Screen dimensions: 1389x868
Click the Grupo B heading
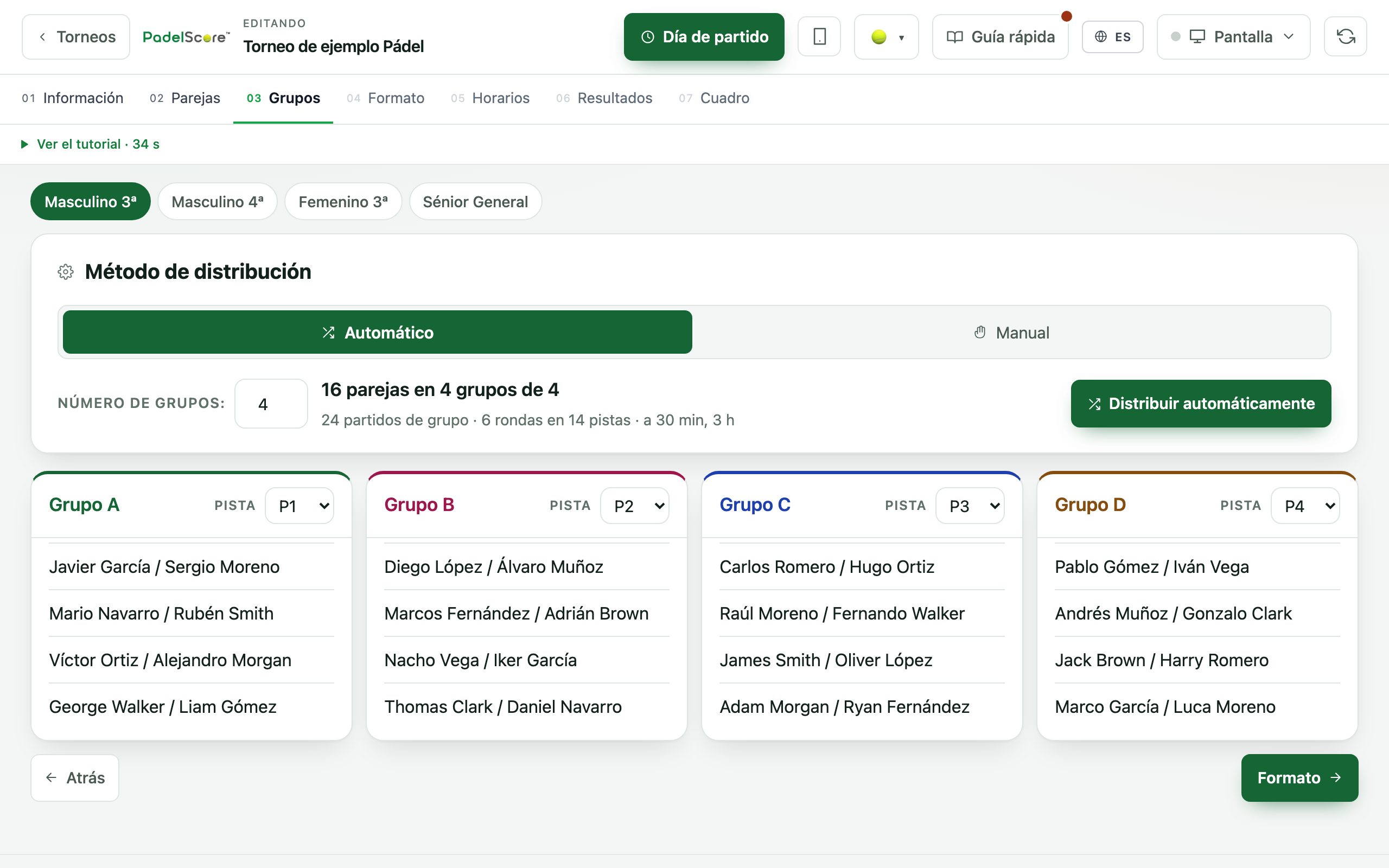click(x=419, y=505)
